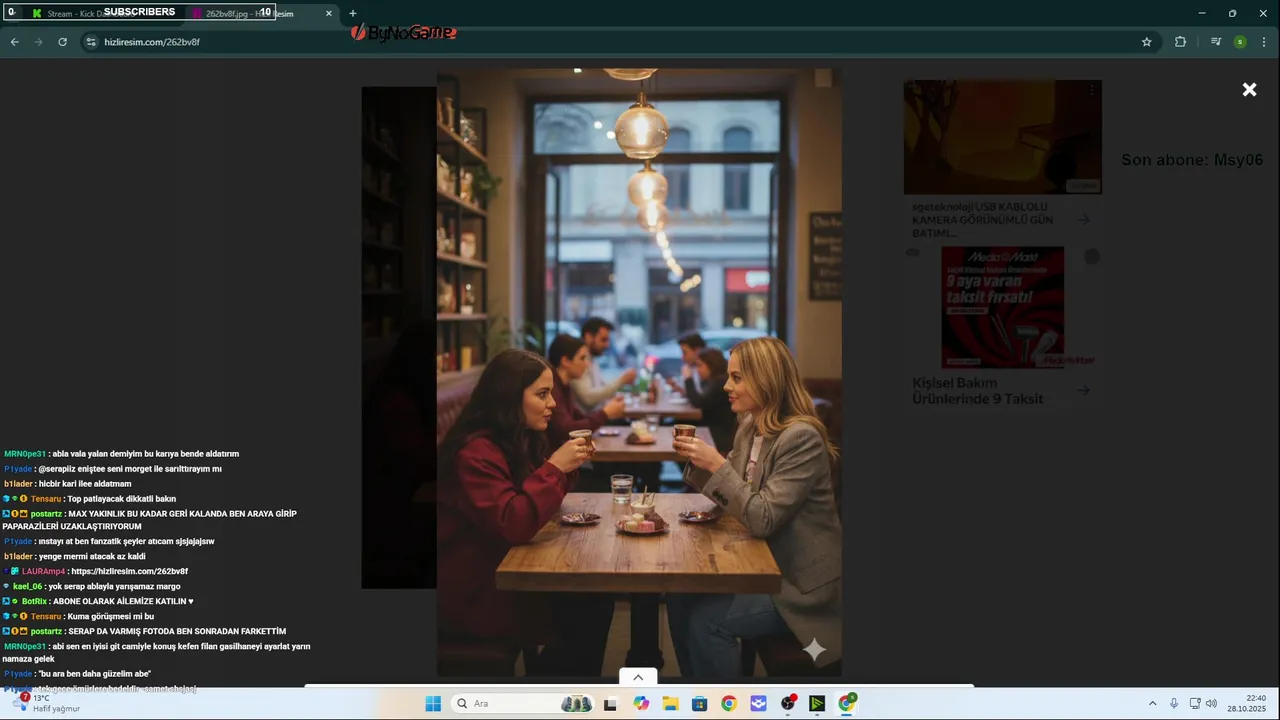1280x720 pixels.
Task: Open Microsoft Store from the taskbar
Action: tap(699, 704)
